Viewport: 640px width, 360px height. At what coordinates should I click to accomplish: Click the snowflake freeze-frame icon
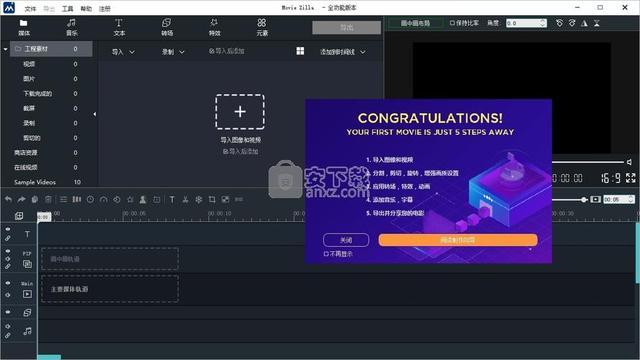click(x=198, y=199)
